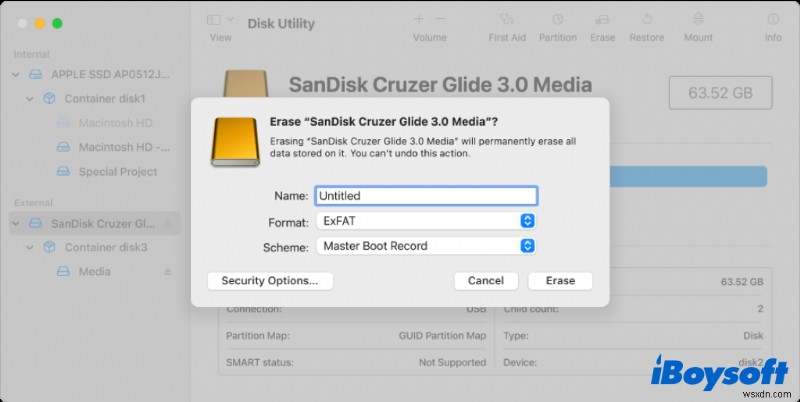Collapse Container disk3 in sidebar
This screenshot has width=800, height=402.
point(30,247)
